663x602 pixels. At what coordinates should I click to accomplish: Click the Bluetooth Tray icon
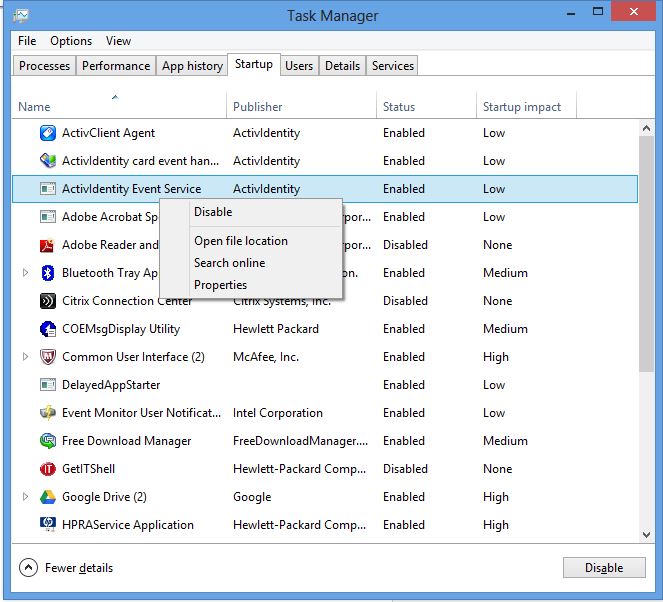tap(47, 273)
